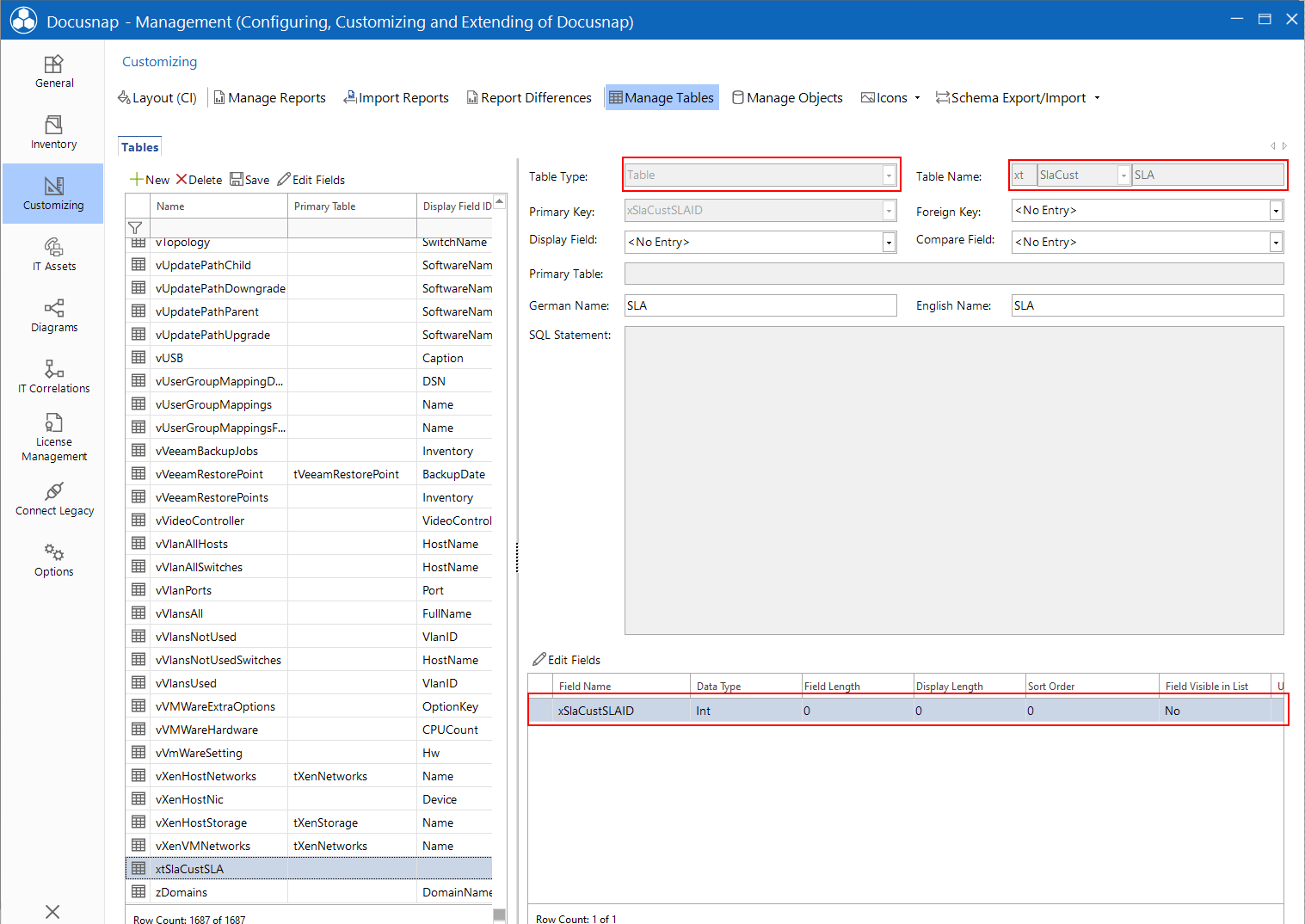Click the filter funnel icon in table list
Screen dimensions: 1305x924
click(x=135, y=228)
